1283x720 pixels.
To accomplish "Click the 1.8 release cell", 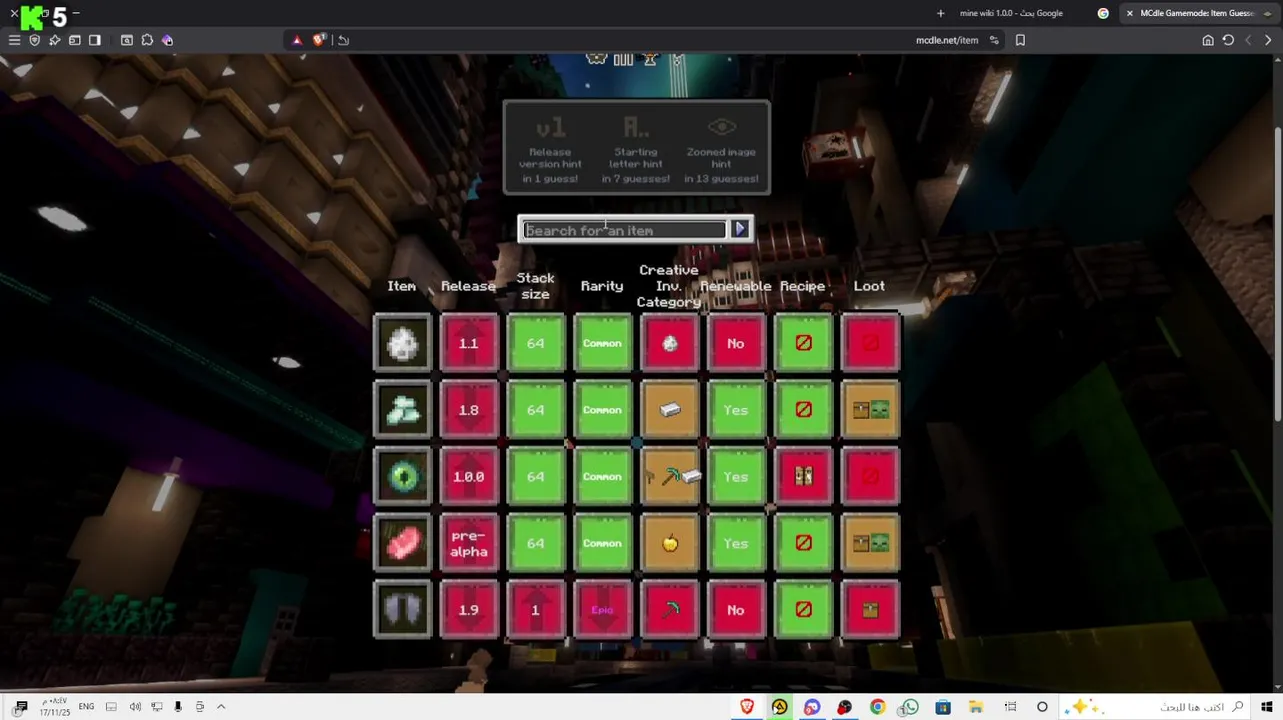I will tap(469, 410).
